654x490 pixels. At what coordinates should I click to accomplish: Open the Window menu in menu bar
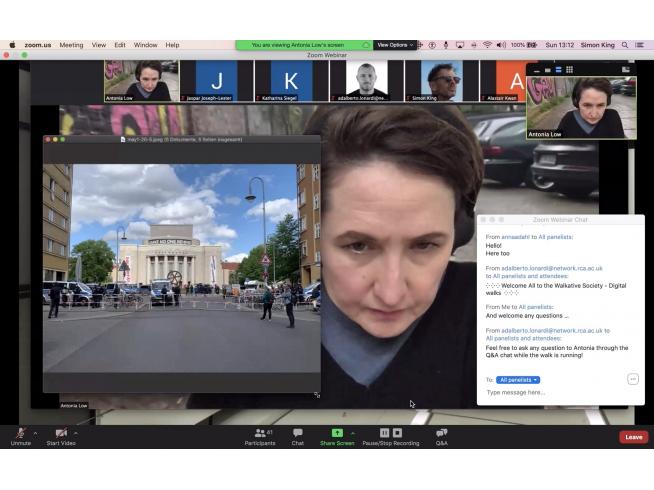point(145,45)
